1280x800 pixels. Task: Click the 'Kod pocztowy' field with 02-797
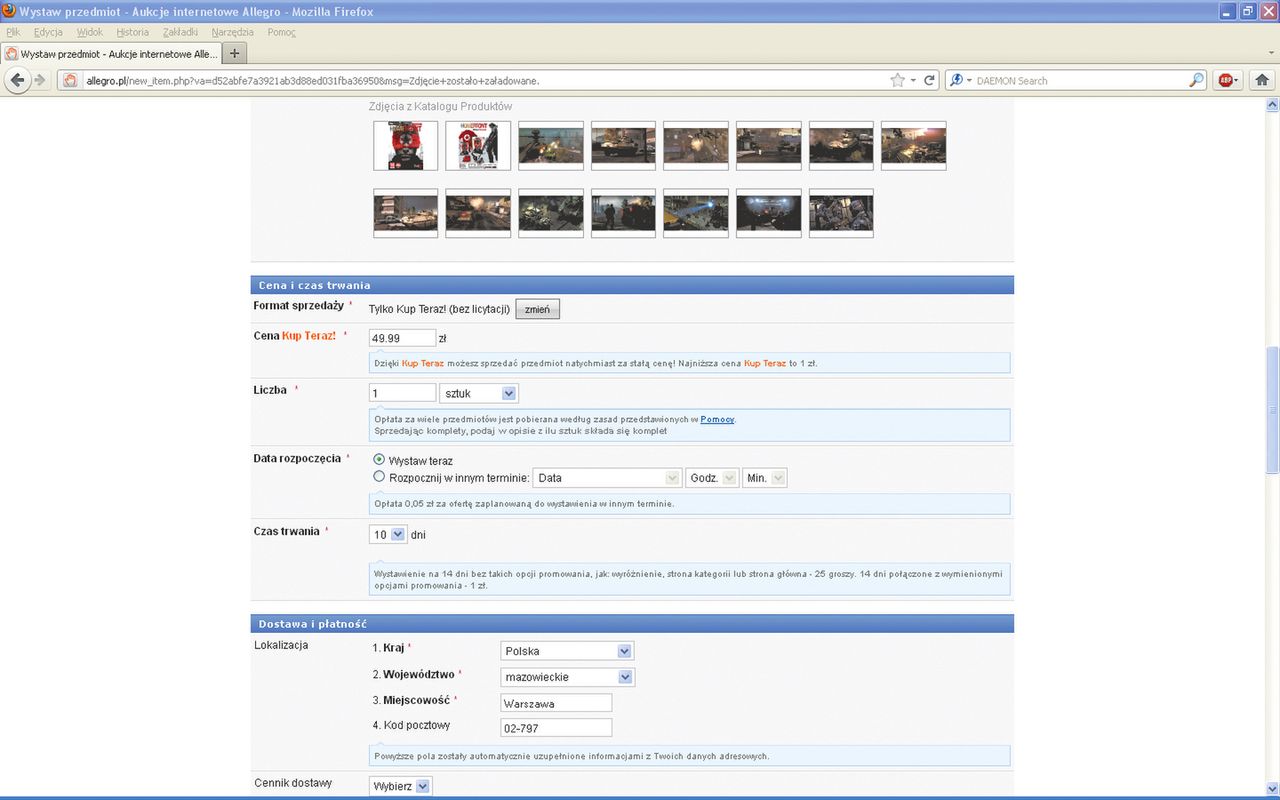pyautogui.click(x=556, y=728)
